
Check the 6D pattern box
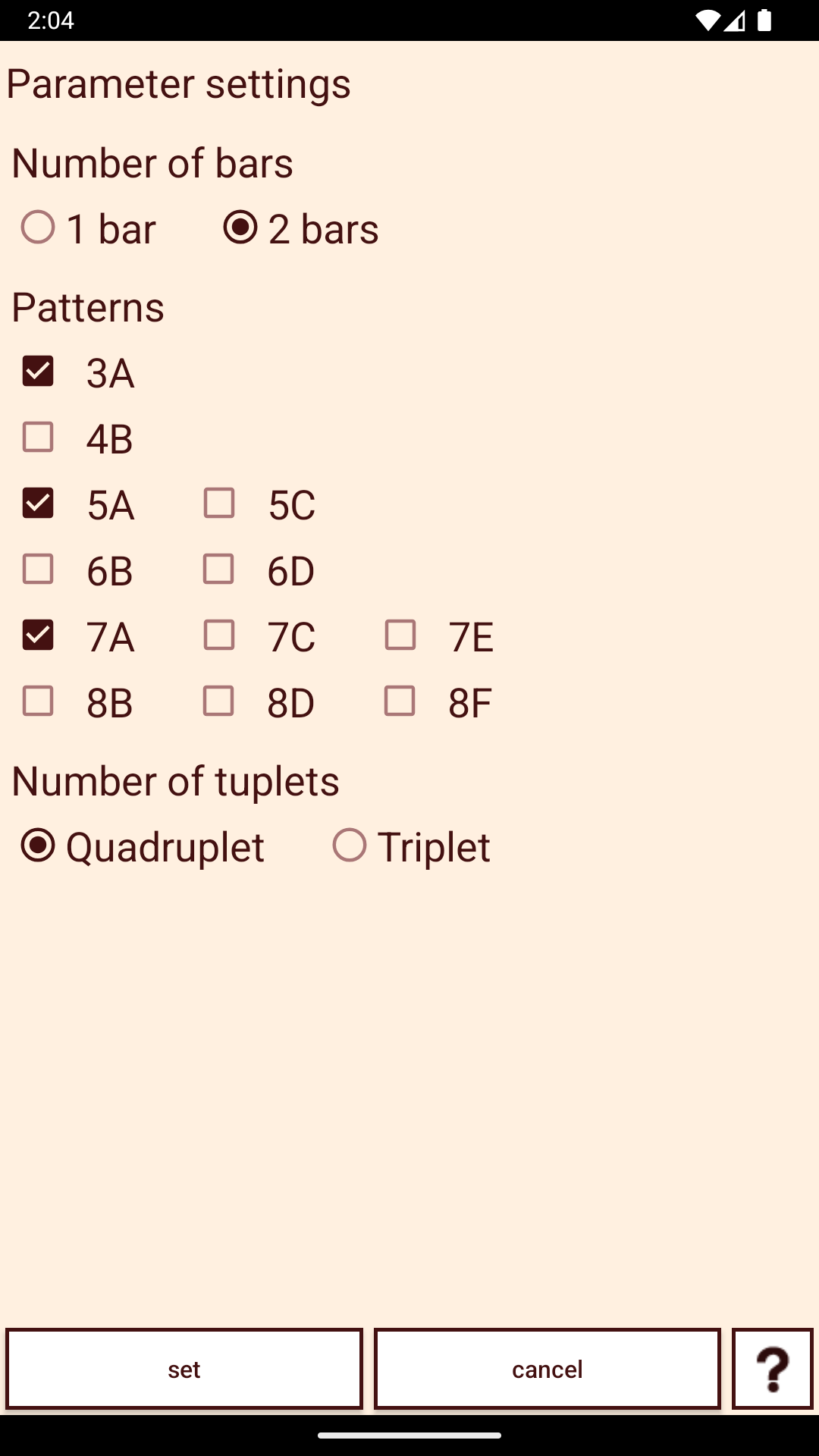[219, 570]
